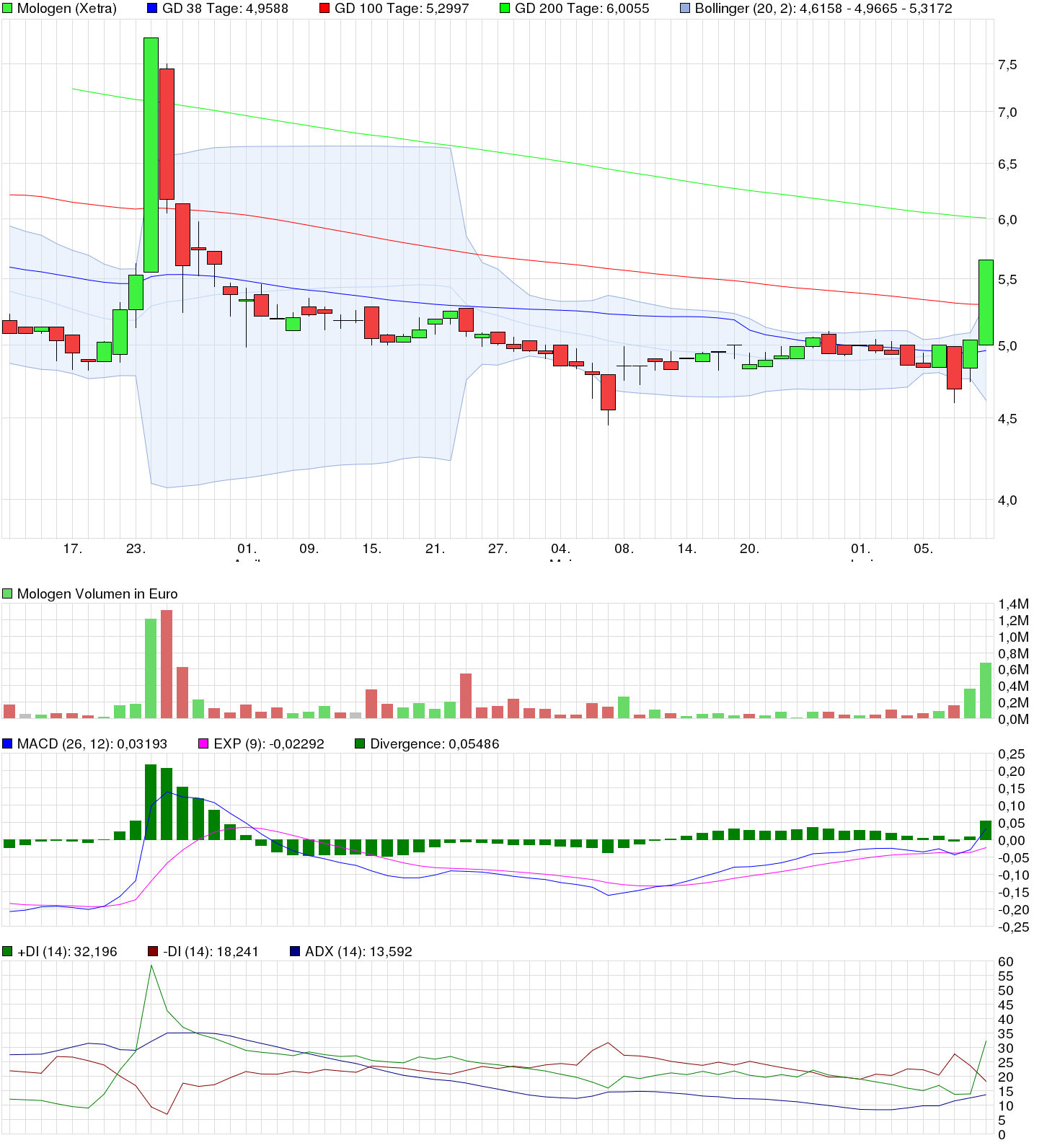This screenshot has width=1047, height=1148.
Task: Click the tallest green candlestick in the price chart
Action: pos(151,155)
